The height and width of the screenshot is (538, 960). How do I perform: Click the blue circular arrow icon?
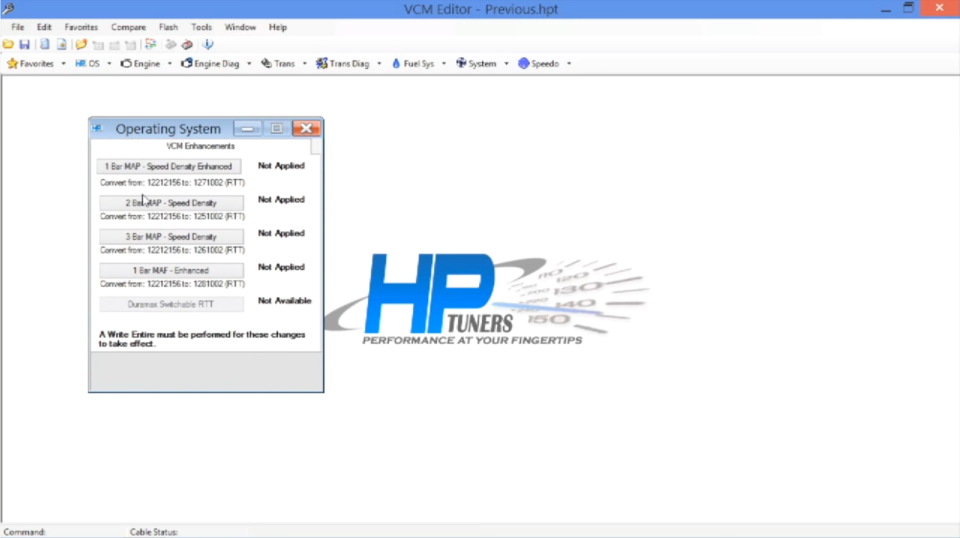pyautogui.click(x=208, y=44)
